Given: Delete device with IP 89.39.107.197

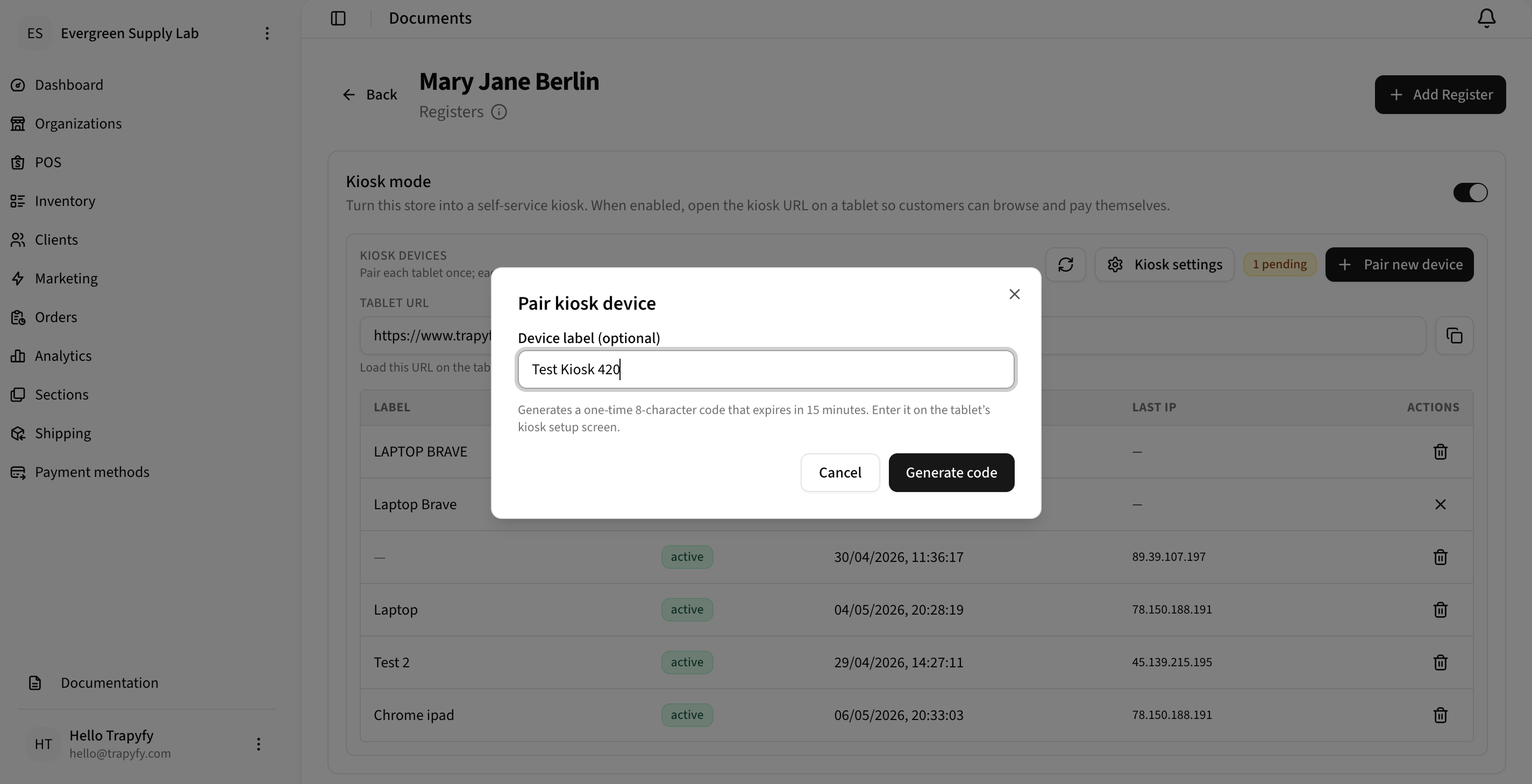Looking at the screenshot, I should (1440, 558).
